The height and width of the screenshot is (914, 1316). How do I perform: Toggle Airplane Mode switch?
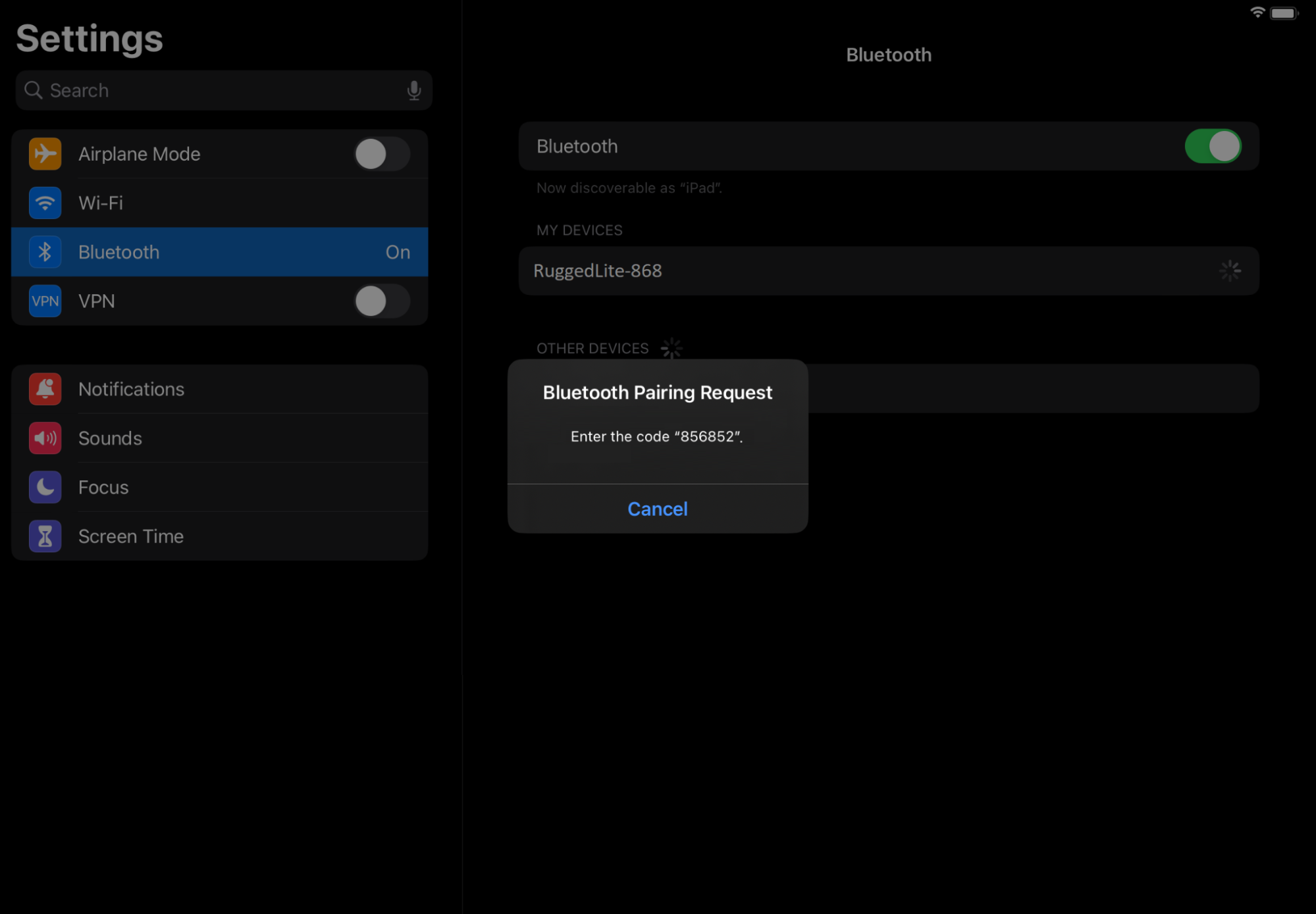click(x=381, y=154)
